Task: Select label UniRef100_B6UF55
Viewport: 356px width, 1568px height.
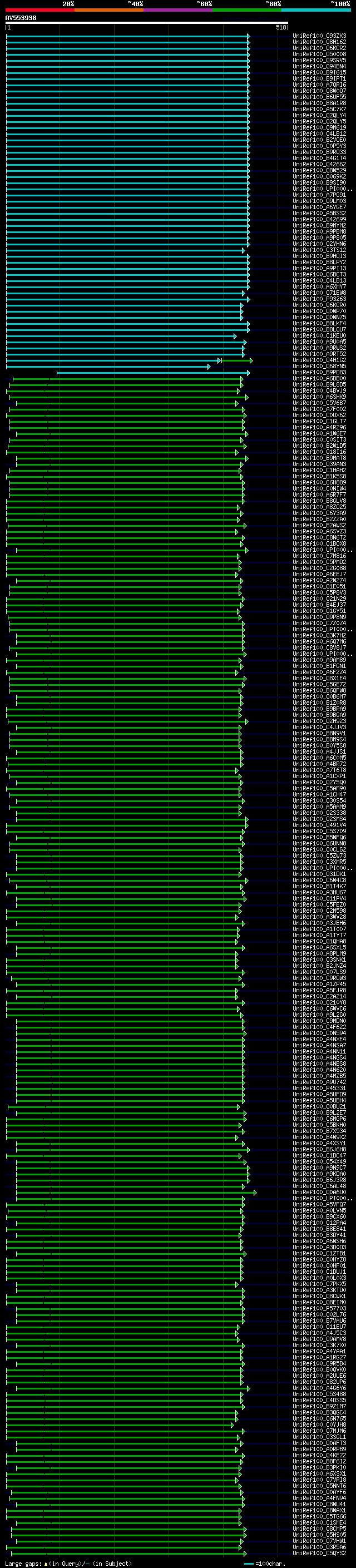Action: [x=319, y=97]
